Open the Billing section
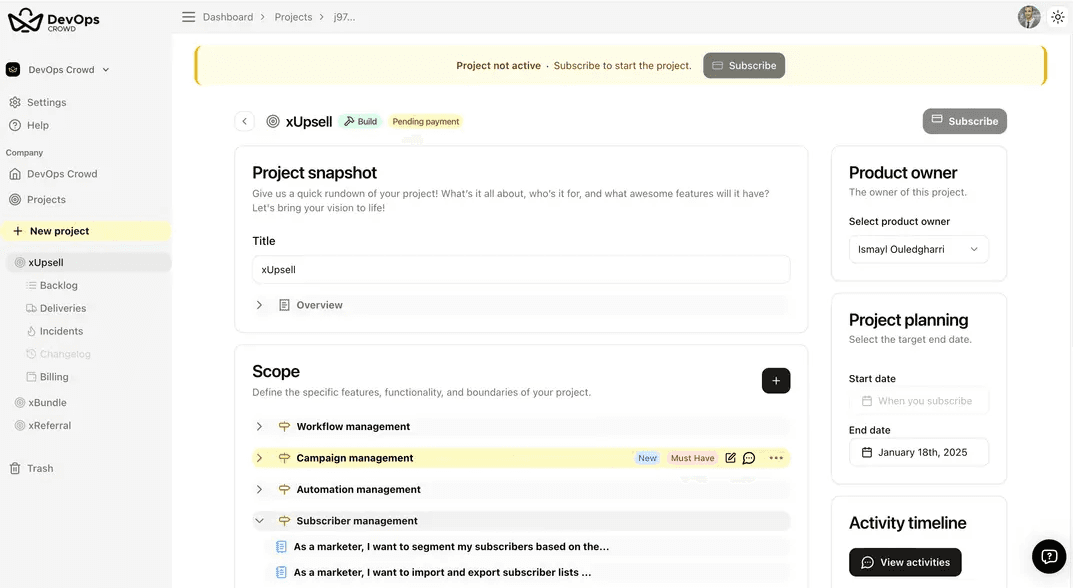Screen dimensions: 1073x588 (54, 376)
